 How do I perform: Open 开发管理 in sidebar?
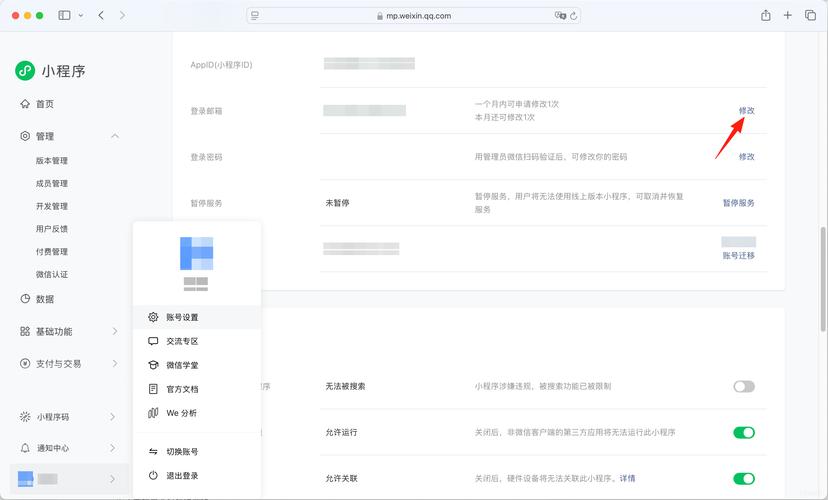[x=52, y=206]
